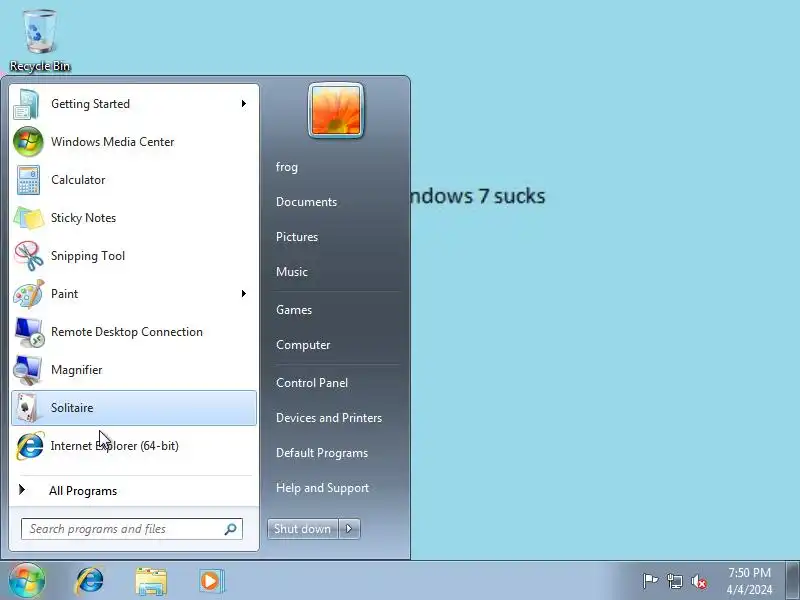Launch Solitaire from its card icon
The width and height of the screenshot is (800, 600).
pyautogui.click(x=27, y=408)
